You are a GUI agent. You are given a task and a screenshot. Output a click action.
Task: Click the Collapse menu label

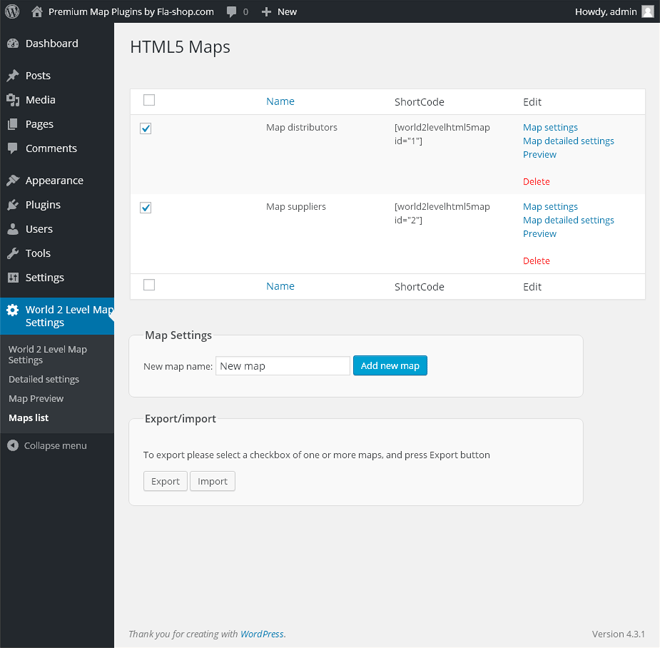55,445
